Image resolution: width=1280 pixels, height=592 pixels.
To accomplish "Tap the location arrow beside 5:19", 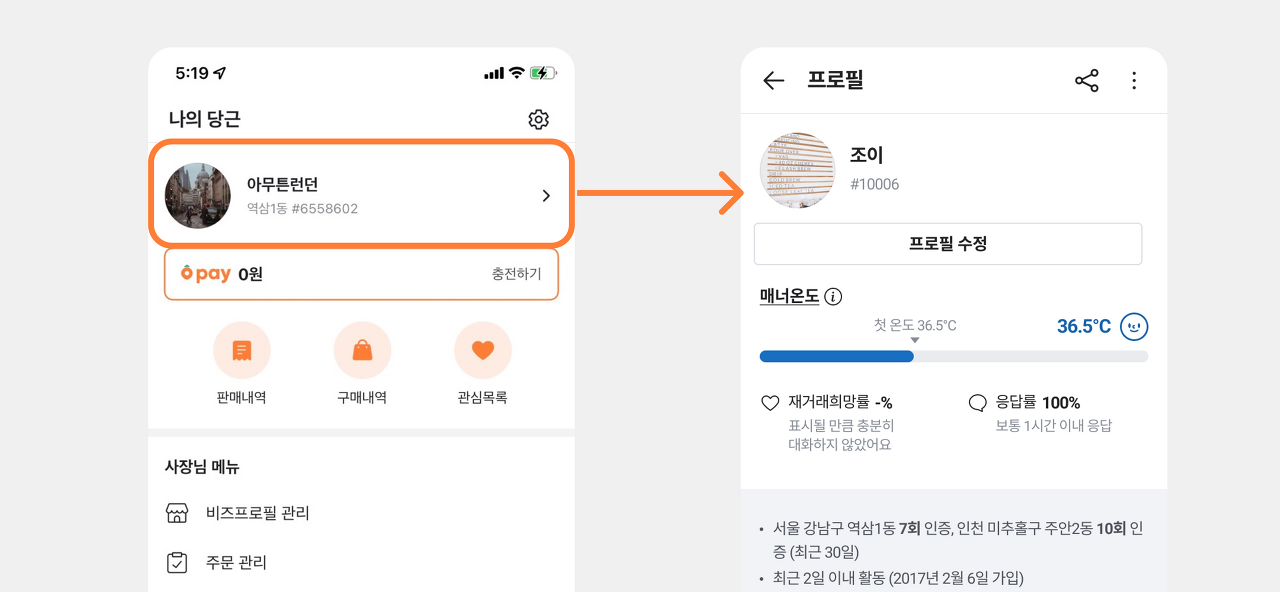I will [x=220, y=73].
